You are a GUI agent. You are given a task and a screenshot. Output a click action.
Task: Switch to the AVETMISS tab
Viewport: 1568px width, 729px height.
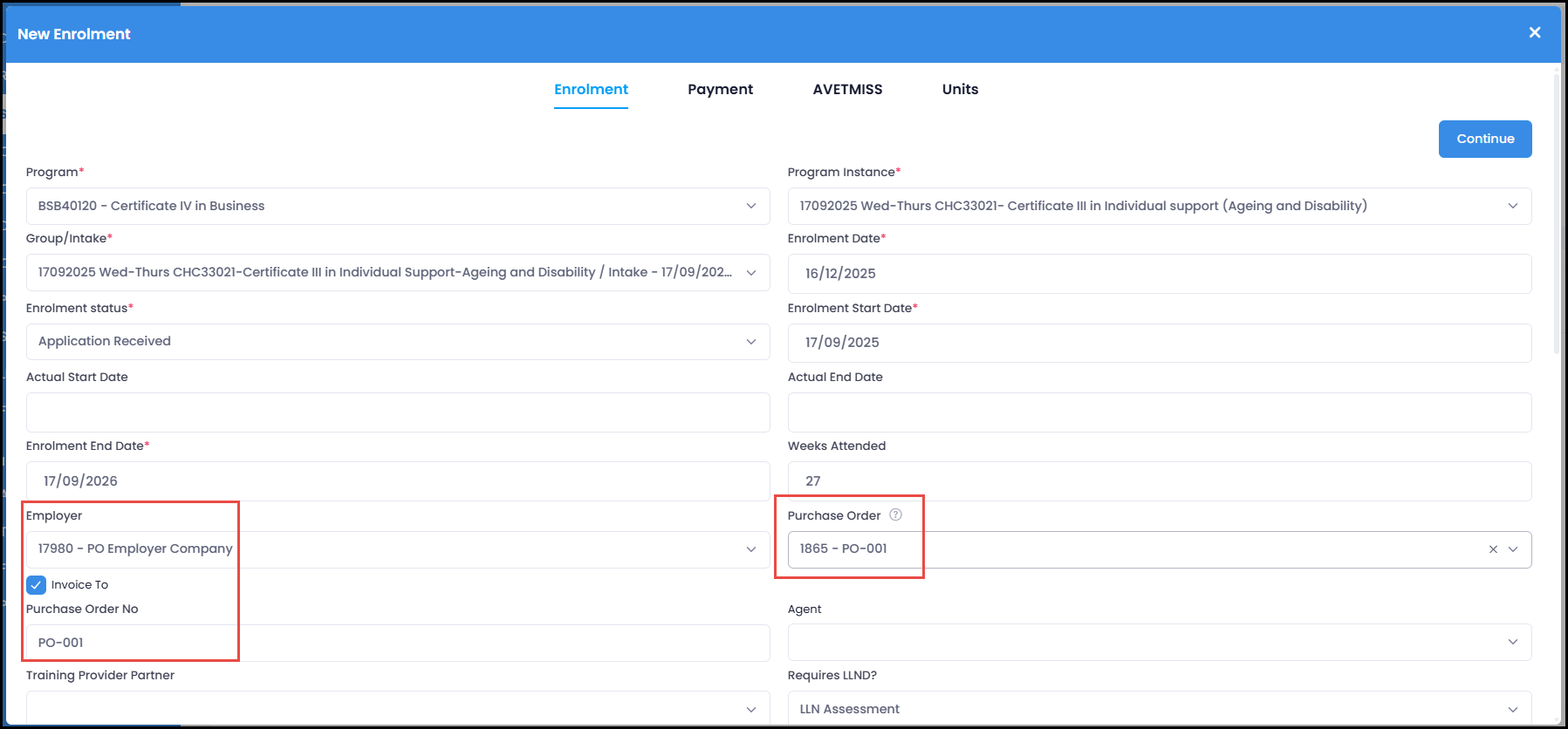[847, 90]
